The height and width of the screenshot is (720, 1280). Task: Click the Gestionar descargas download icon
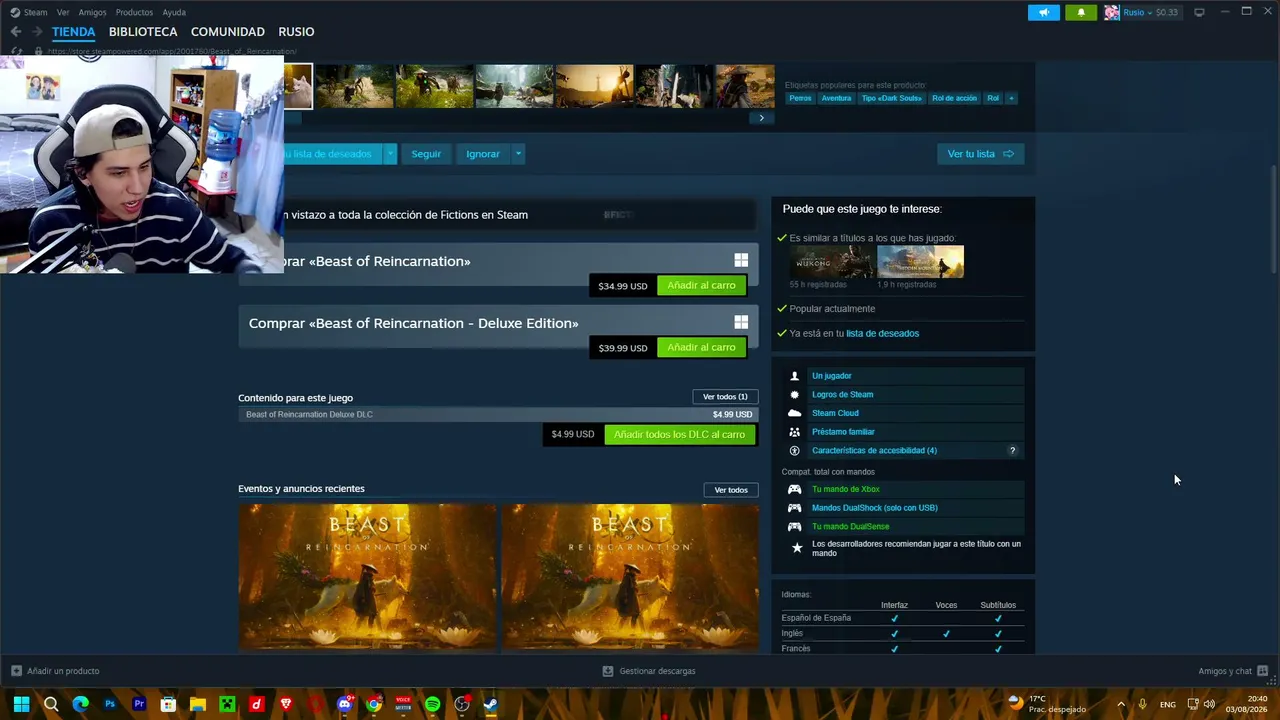[x=608, y=671]
